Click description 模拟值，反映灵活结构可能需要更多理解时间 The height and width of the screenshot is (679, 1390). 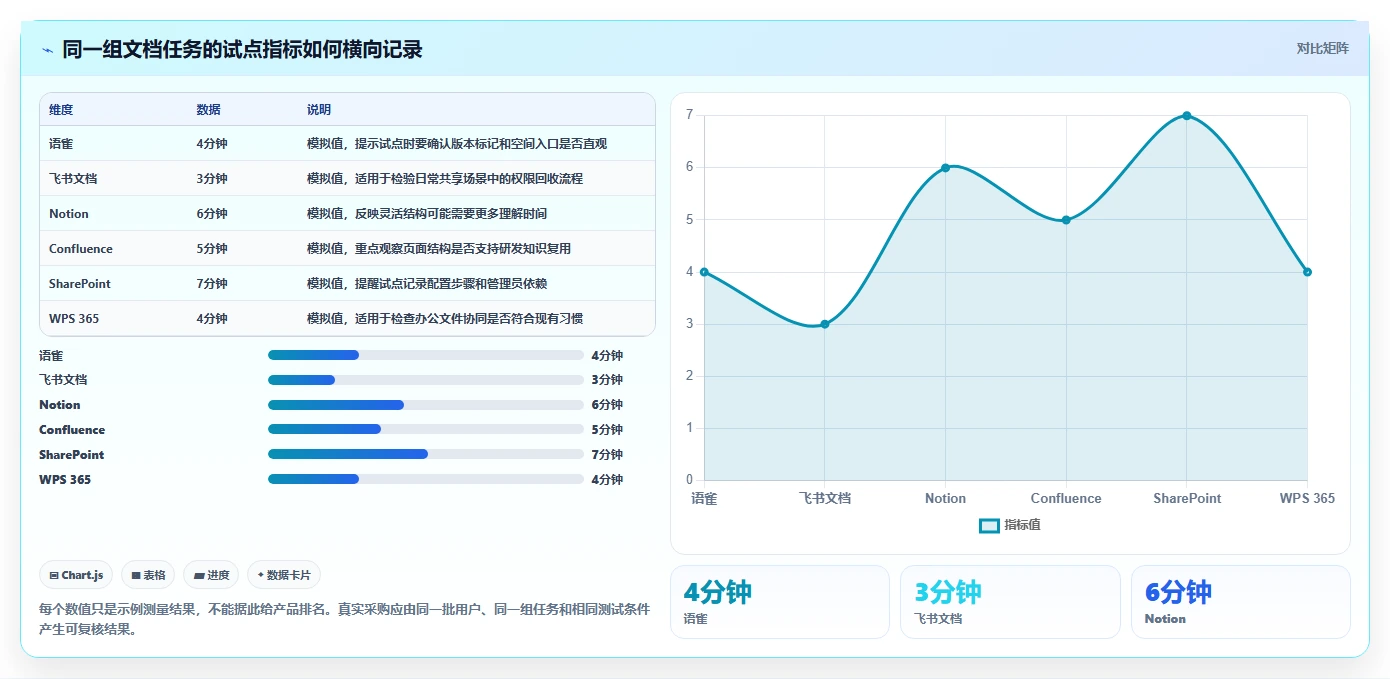pos(427,214)
